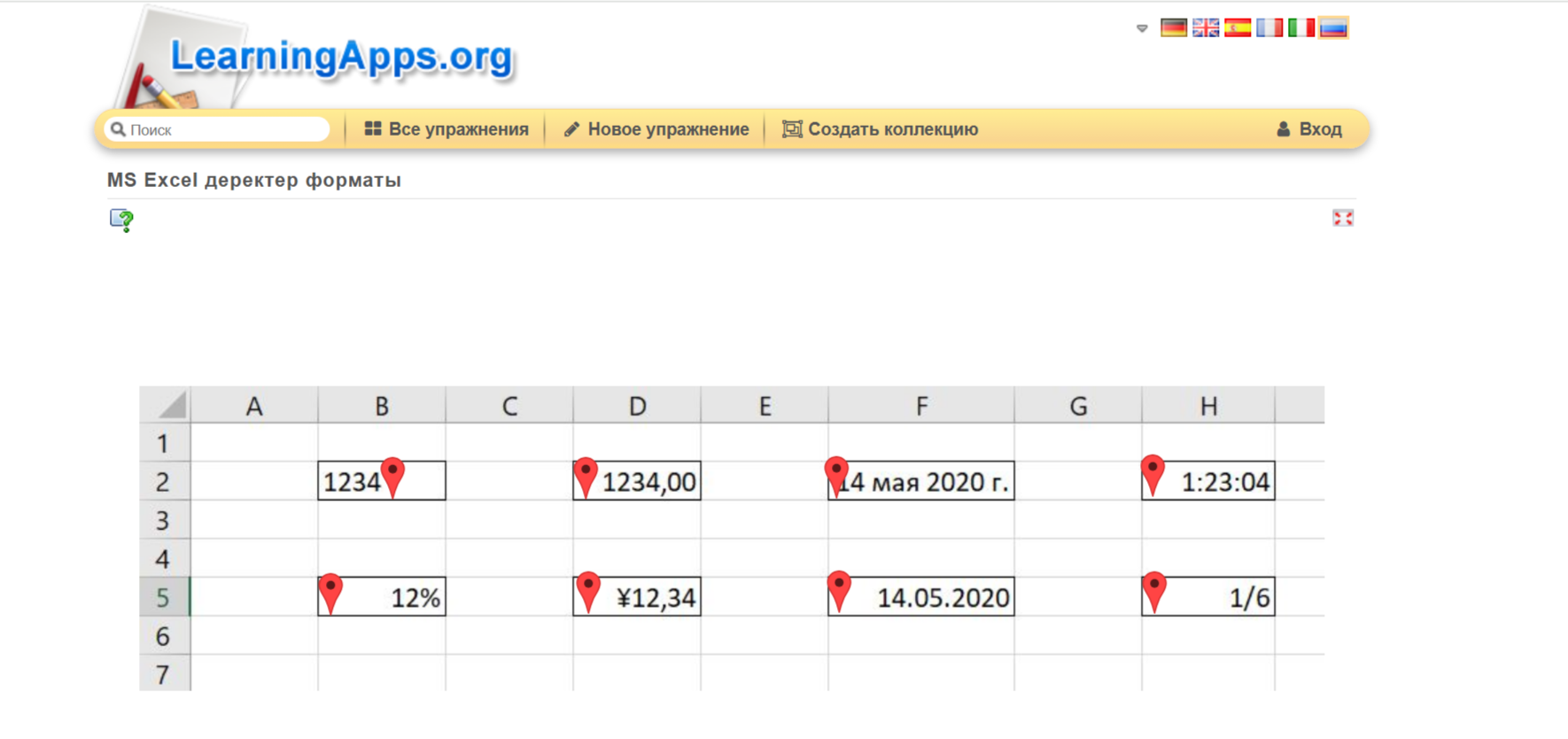Click the pin on 14 мая 2020 г.
This screenshot has height=739, width=1568.
tap(835, 477)
